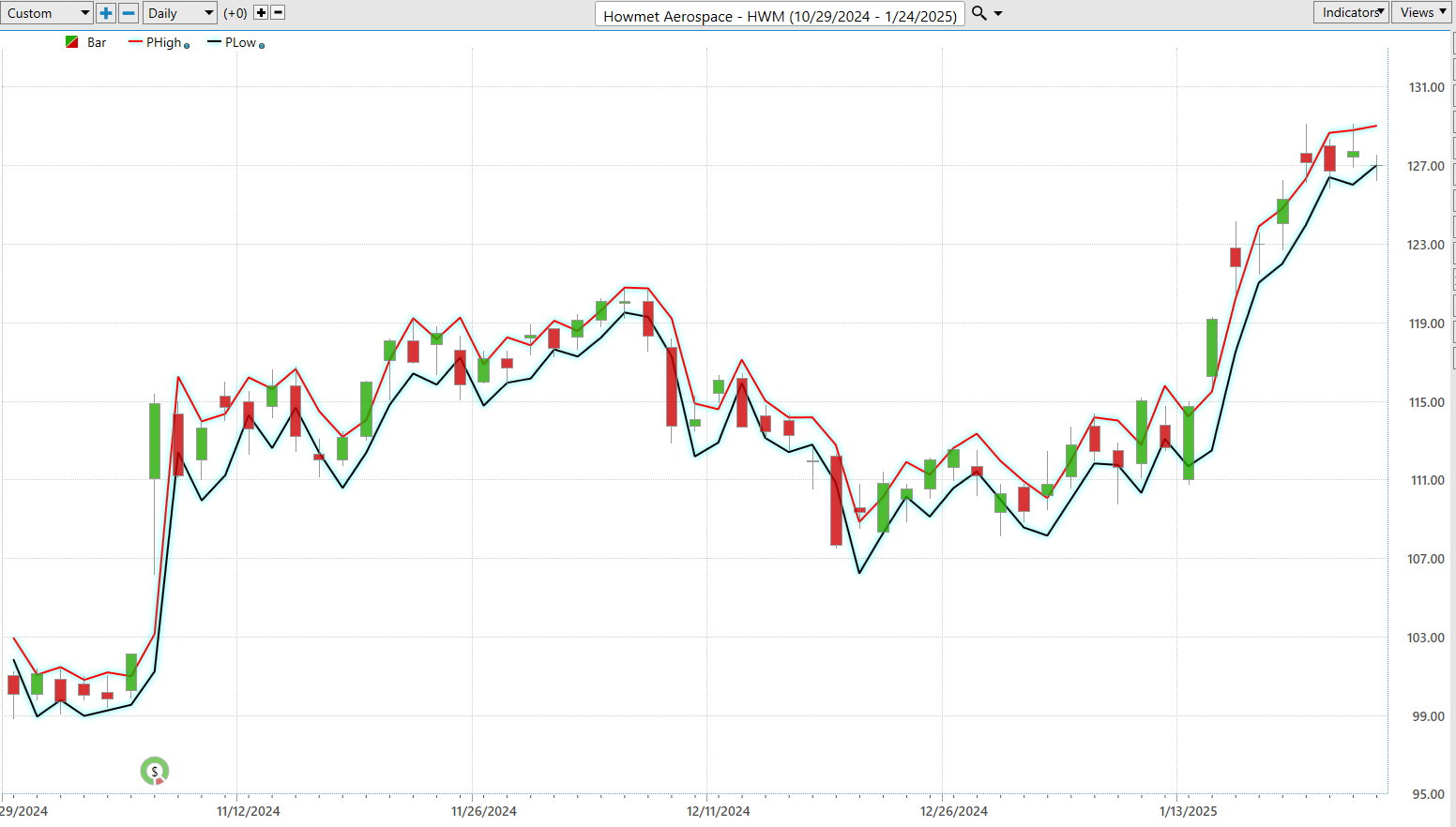Toggle the PHigh red line legend
This screenshot has width=1456, height=827.
pos(162,42)
